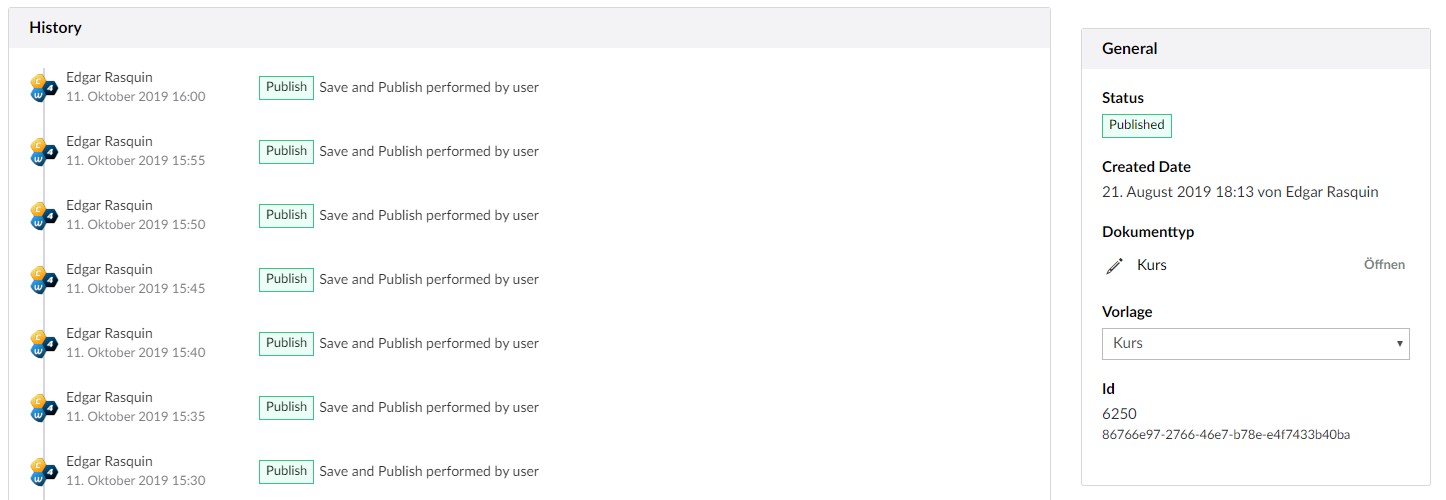The width and height of the screenshot is (1446, 500).
Task: Click Publish badge on 15:45 entry
Action: 286,279
